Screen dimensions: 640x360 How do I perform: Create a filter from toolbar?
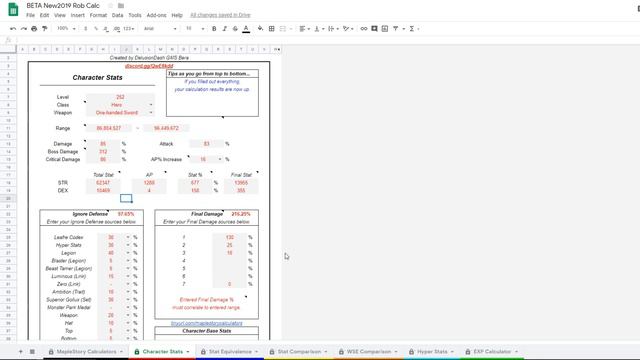point(396,29)
